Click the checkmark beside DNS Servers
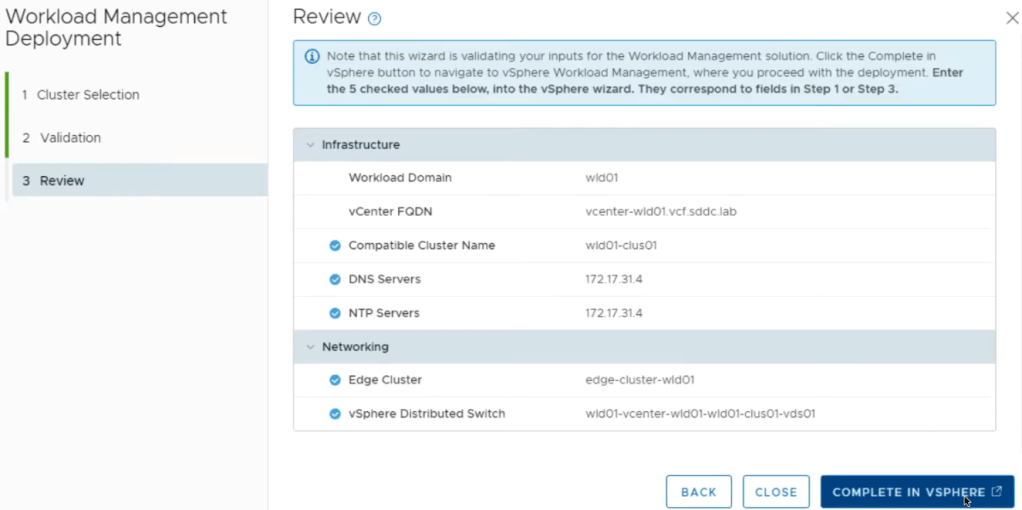The width and height of the screenshot is (1022, 510). click(335, 280)
